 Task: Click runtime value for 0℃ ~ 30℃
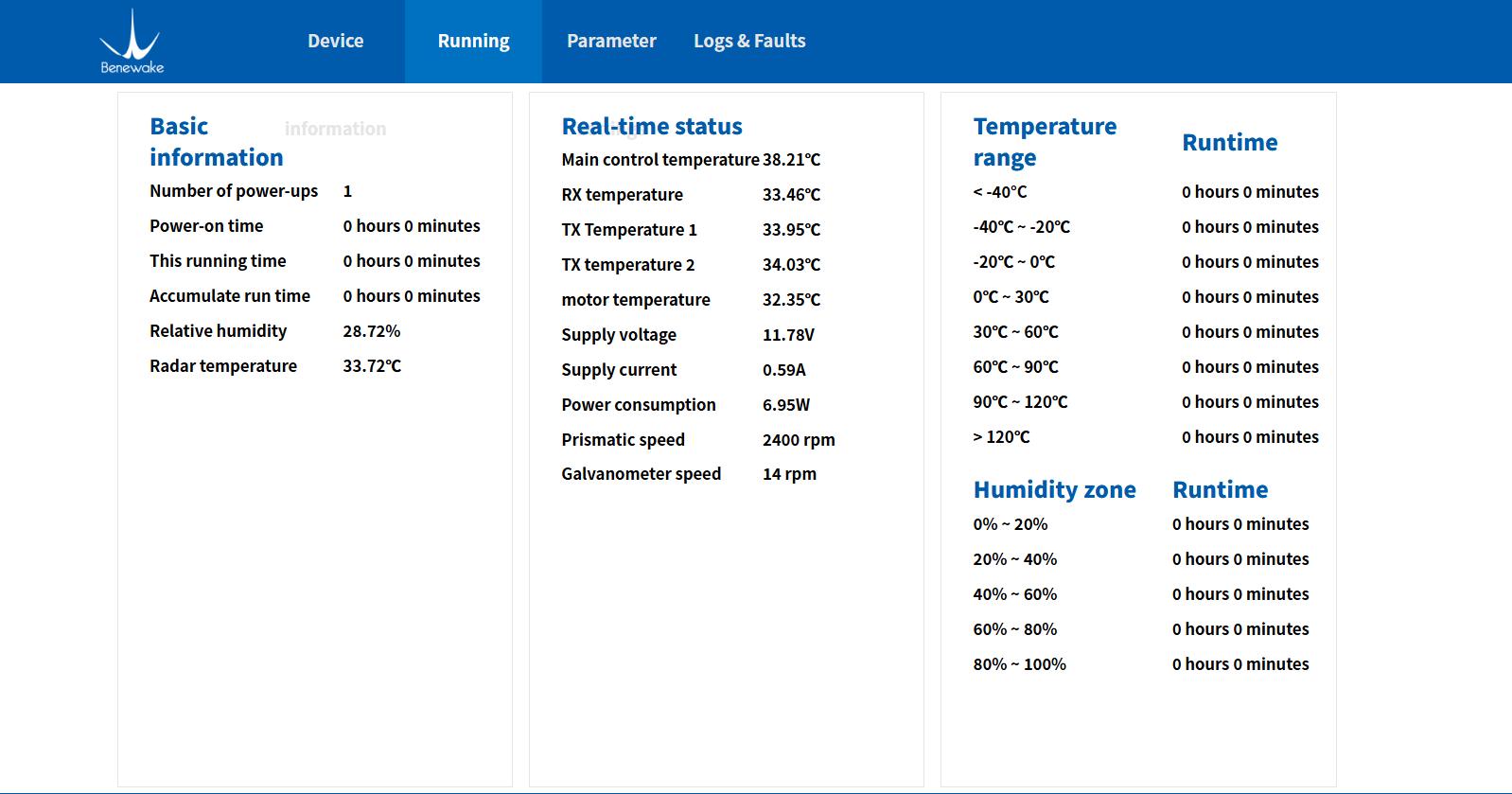point(1250,297)
